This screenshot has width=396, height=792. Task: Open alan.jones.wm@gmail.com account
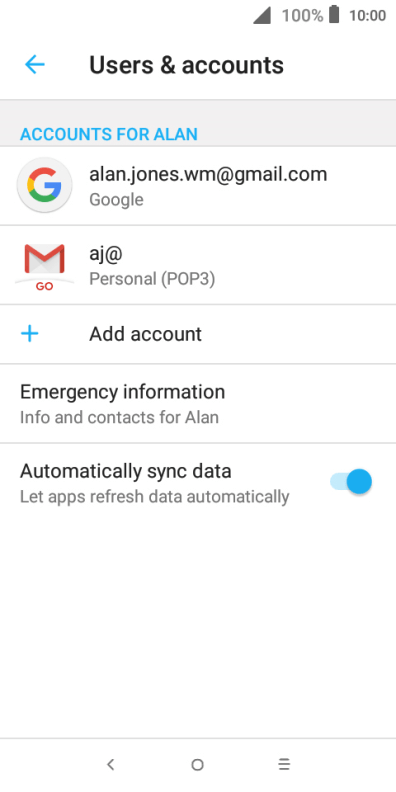(x=198, y=186)
